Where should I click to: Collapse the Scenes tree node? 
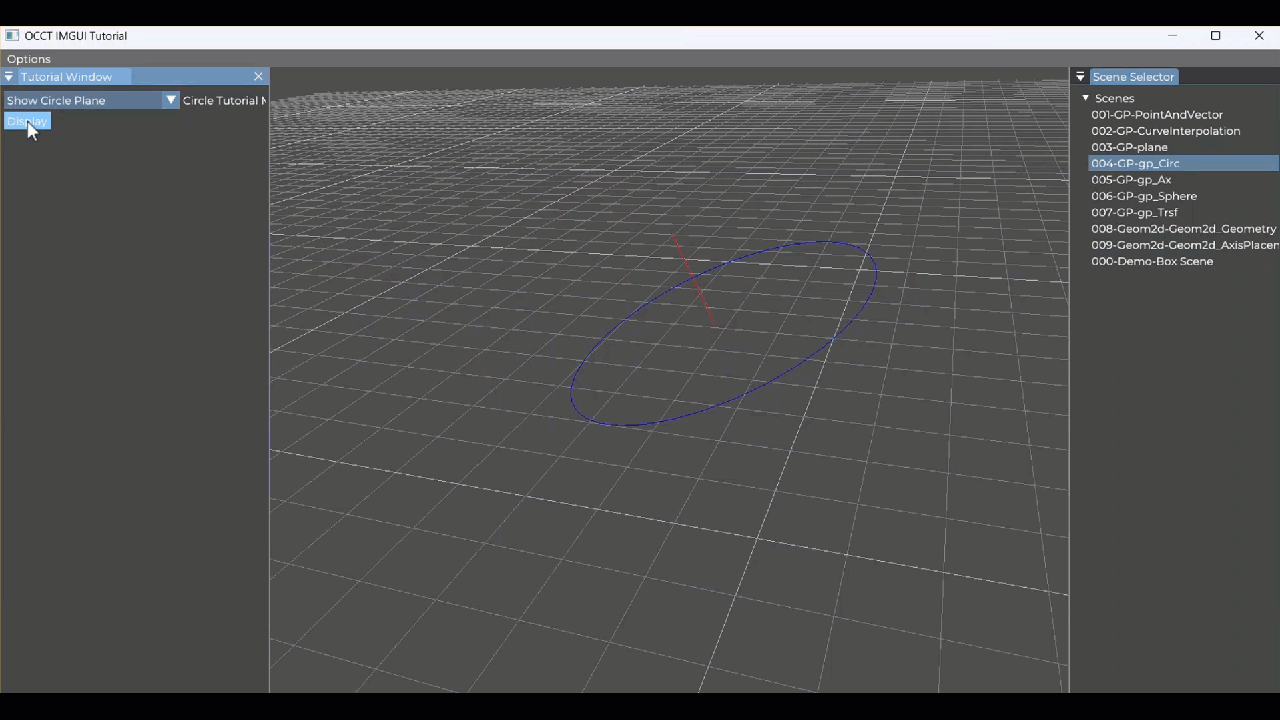click(x=1086, y=98)
